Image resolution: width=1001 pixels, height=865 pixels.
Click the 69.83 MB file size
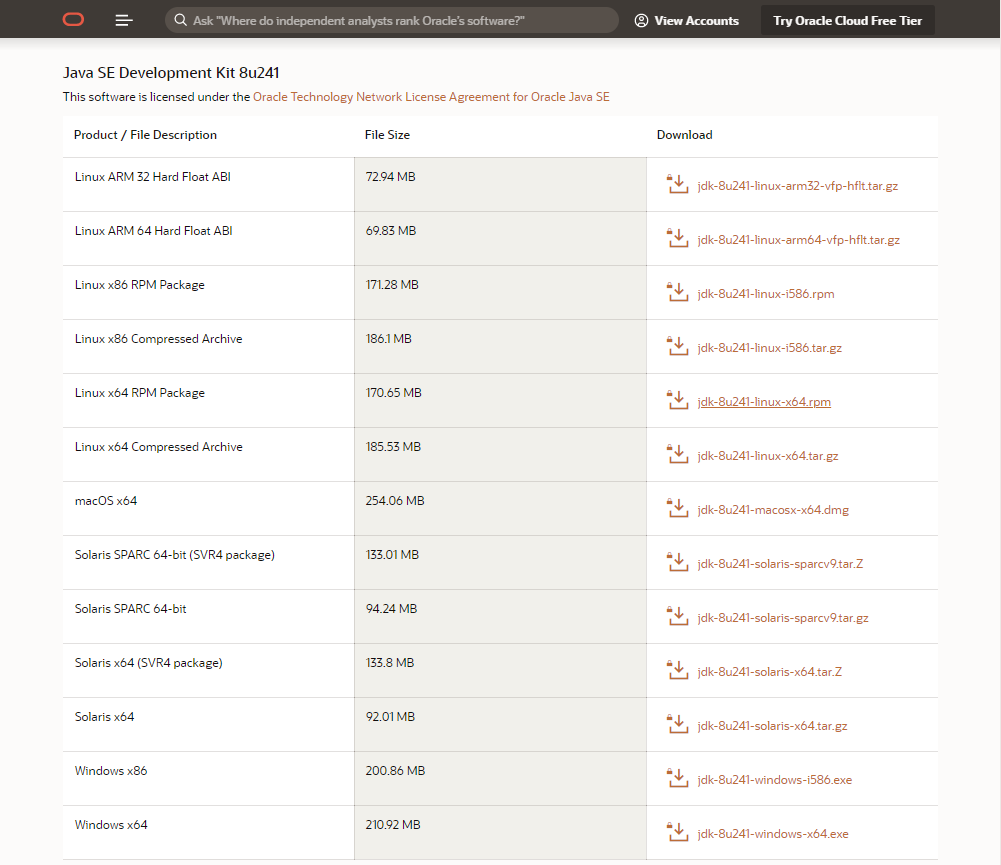(390, 231)
